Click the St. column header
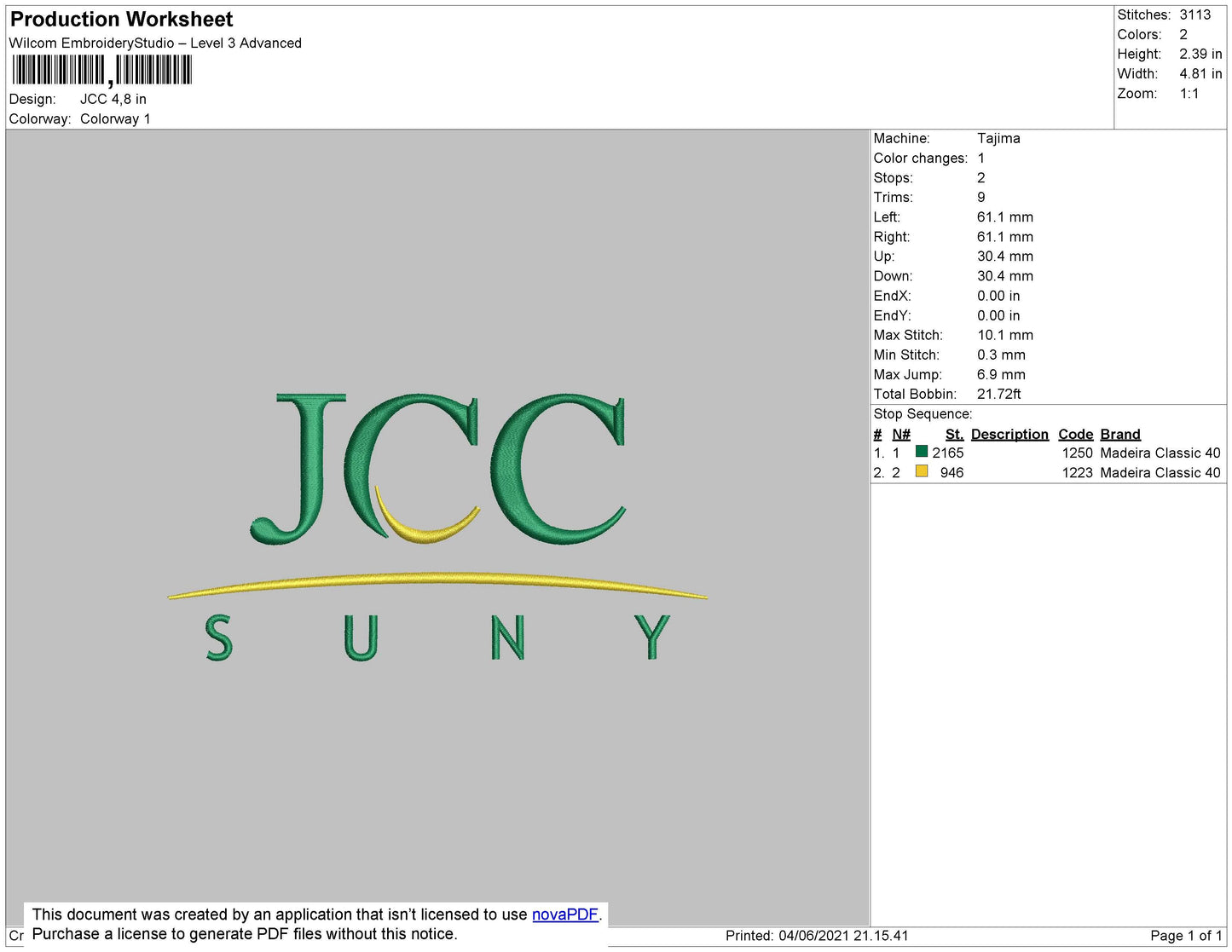 click(954, 434)
